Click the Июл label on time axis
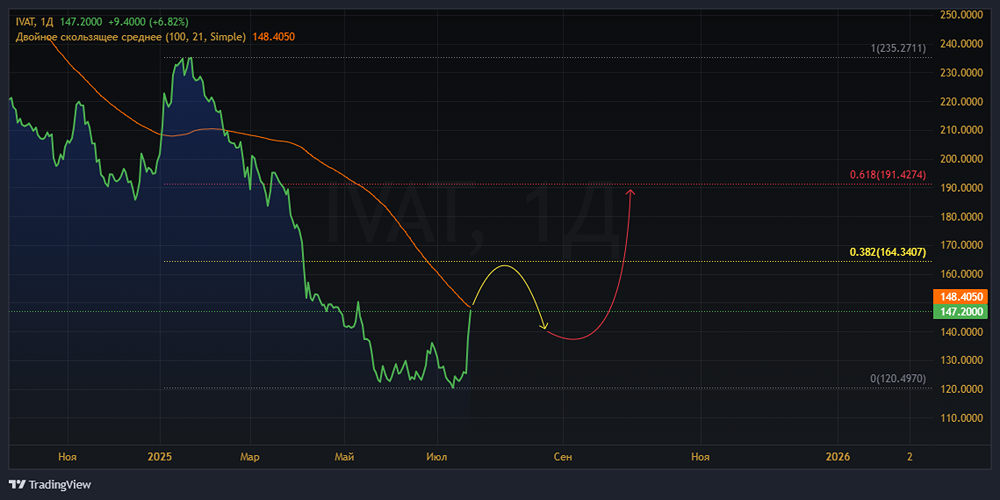The image size is (1000, 500). pyautogui.click(x=438, y=456)
